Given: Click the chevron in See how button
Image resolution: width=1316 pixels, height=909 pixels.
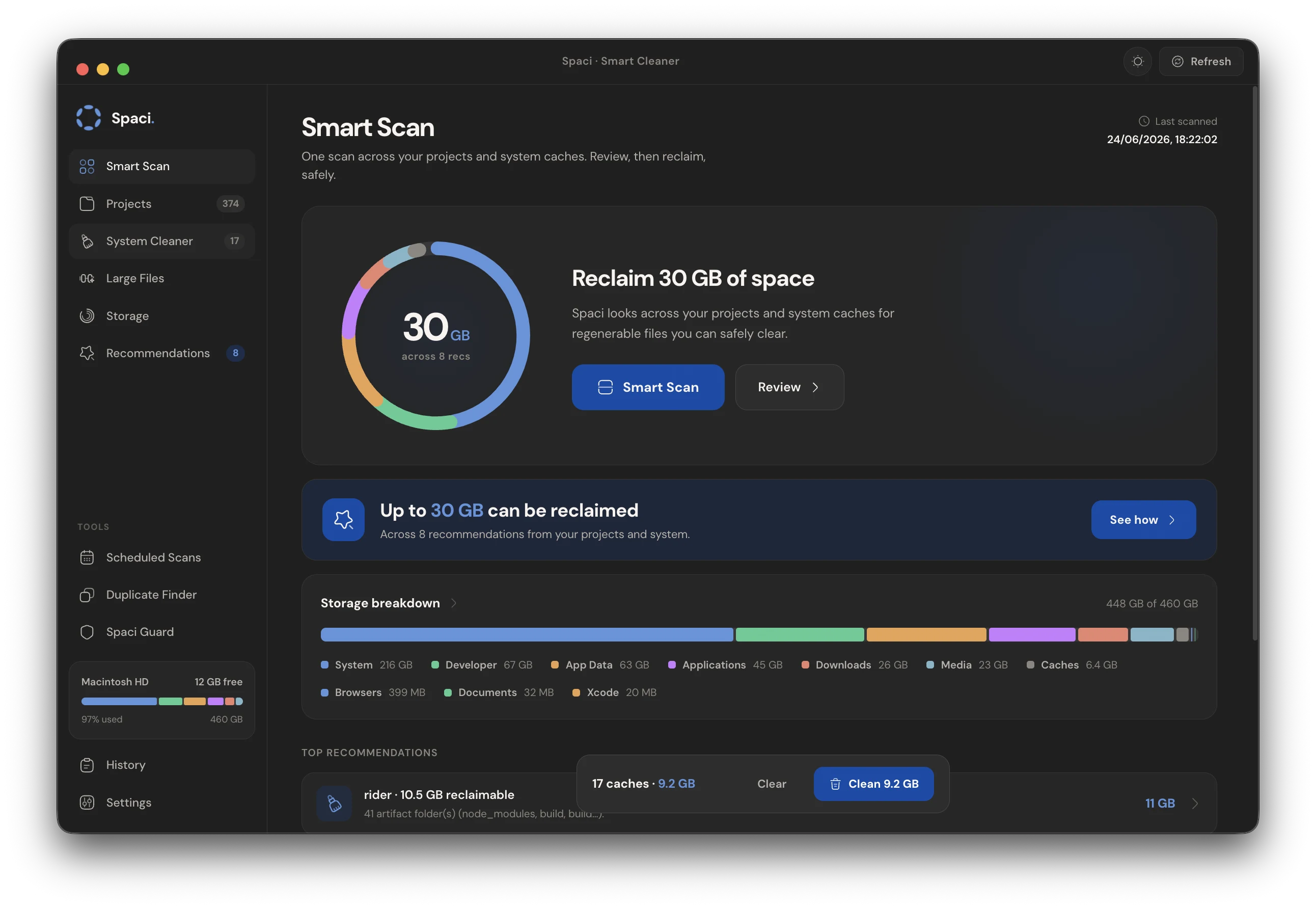Looking at the screenshot, I should pos(1172,520).
